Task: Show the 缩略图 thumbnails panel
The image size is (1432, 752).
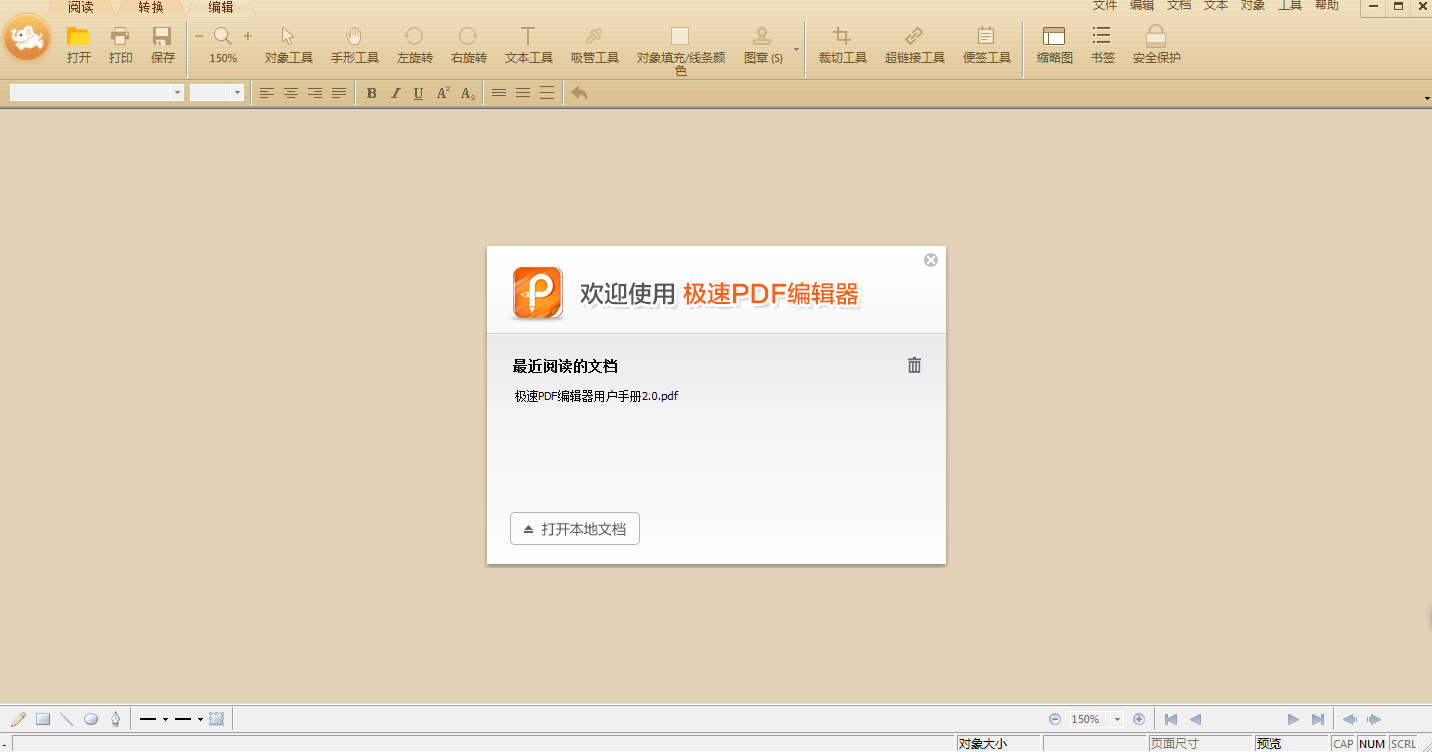Action: tap(1055, 46)
